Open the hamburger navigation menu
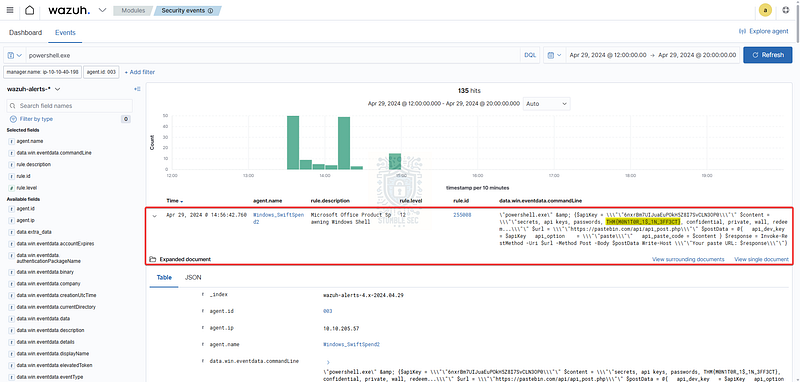 pyautogui.click(x=10, y=10)
